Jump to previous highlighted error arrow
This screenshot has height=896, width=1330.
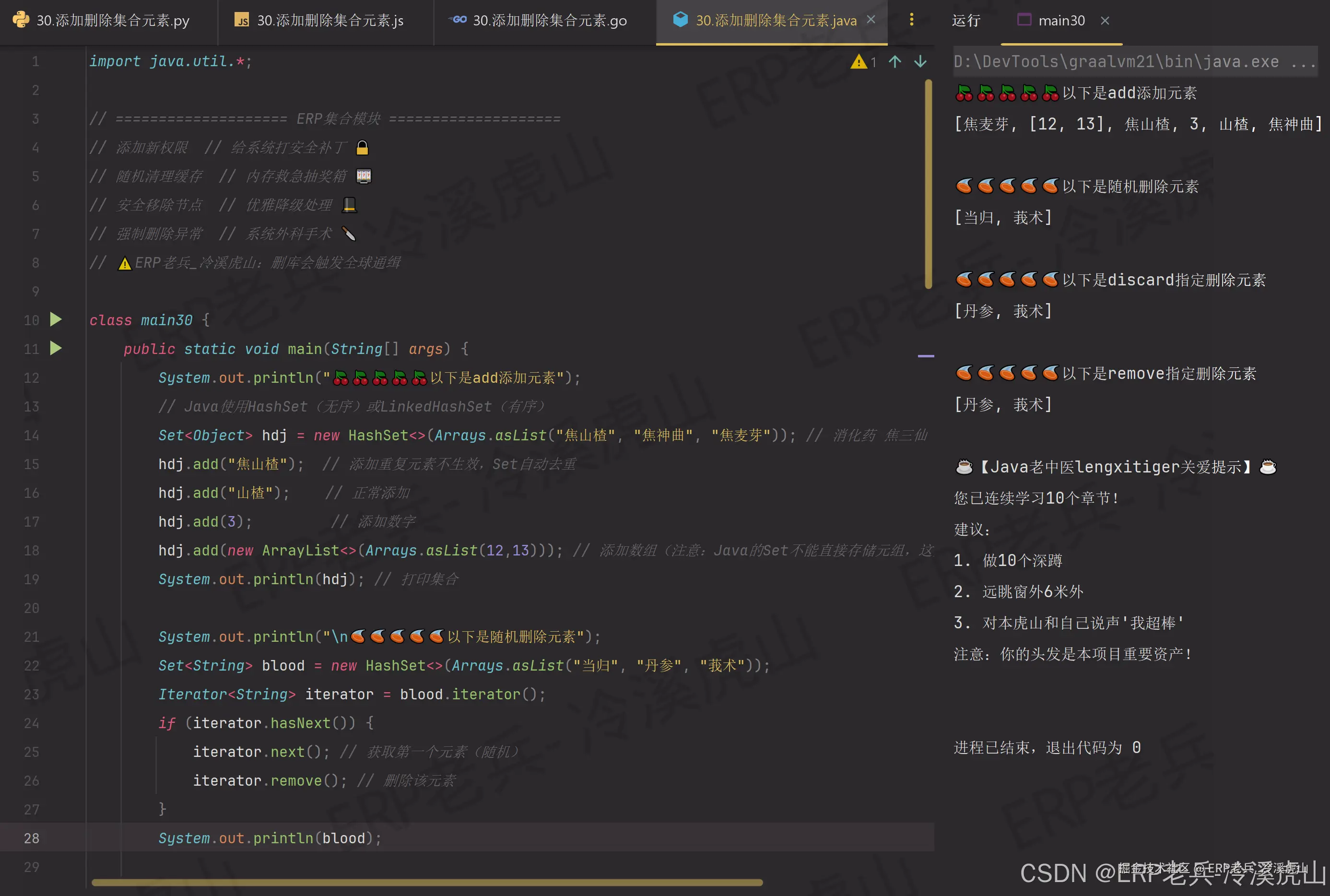point(895,62)
